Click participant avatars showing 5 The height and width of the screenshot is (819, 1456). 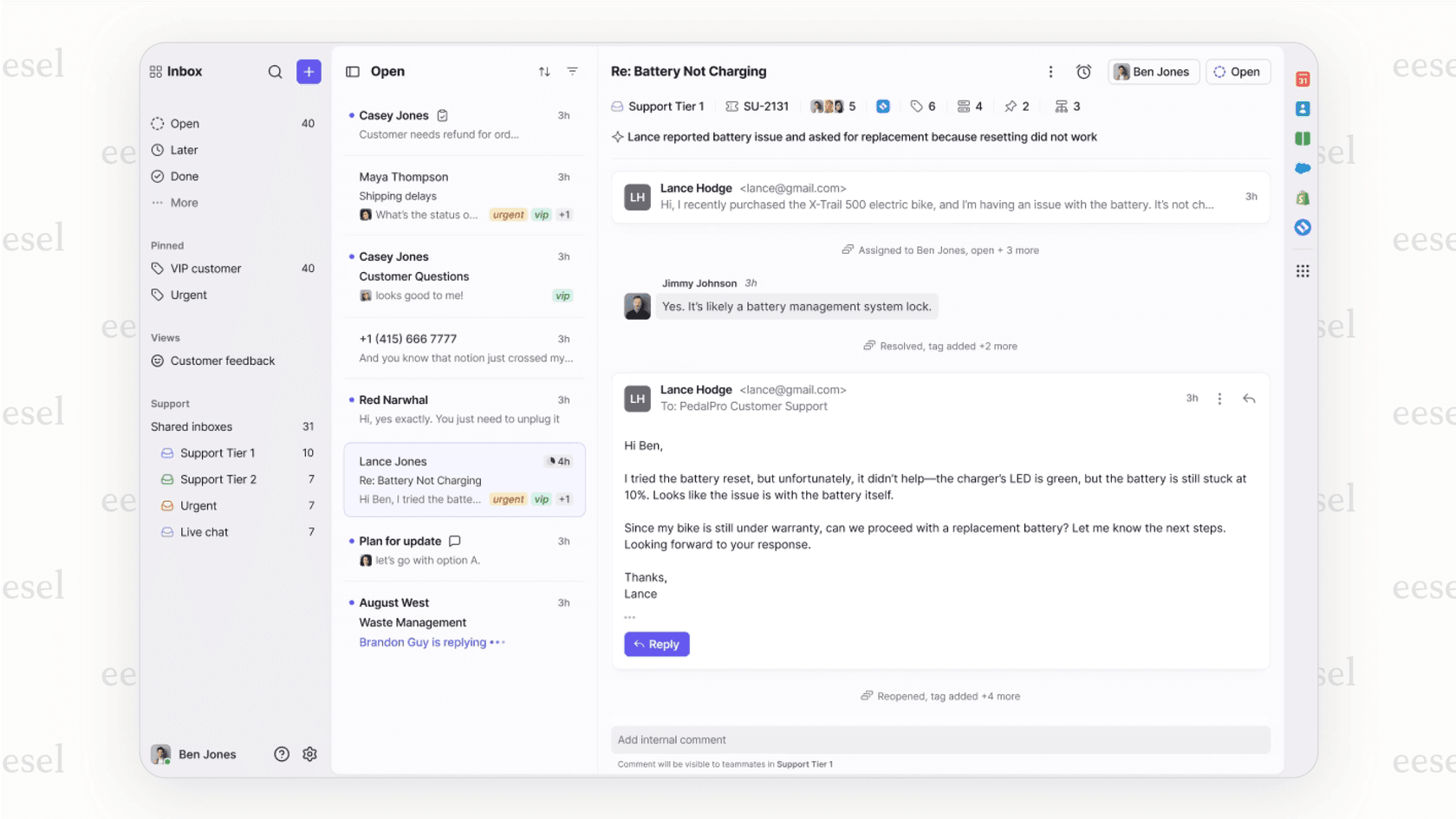coord(833,107)
